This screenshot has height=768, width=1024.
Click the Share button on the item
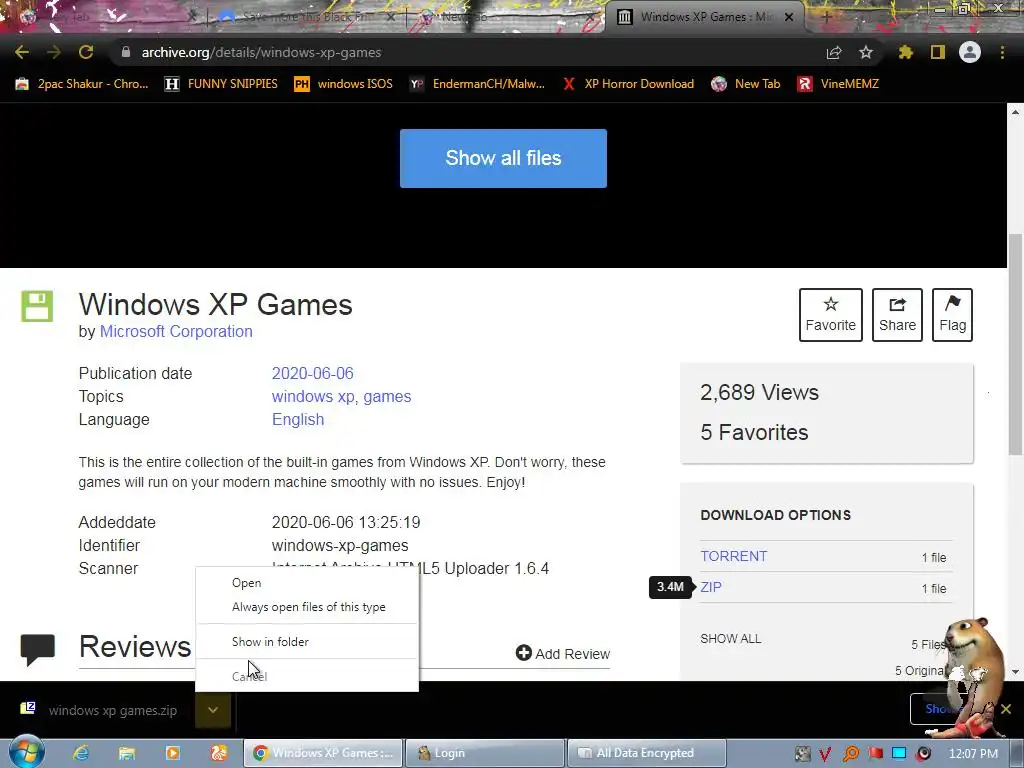897,315
